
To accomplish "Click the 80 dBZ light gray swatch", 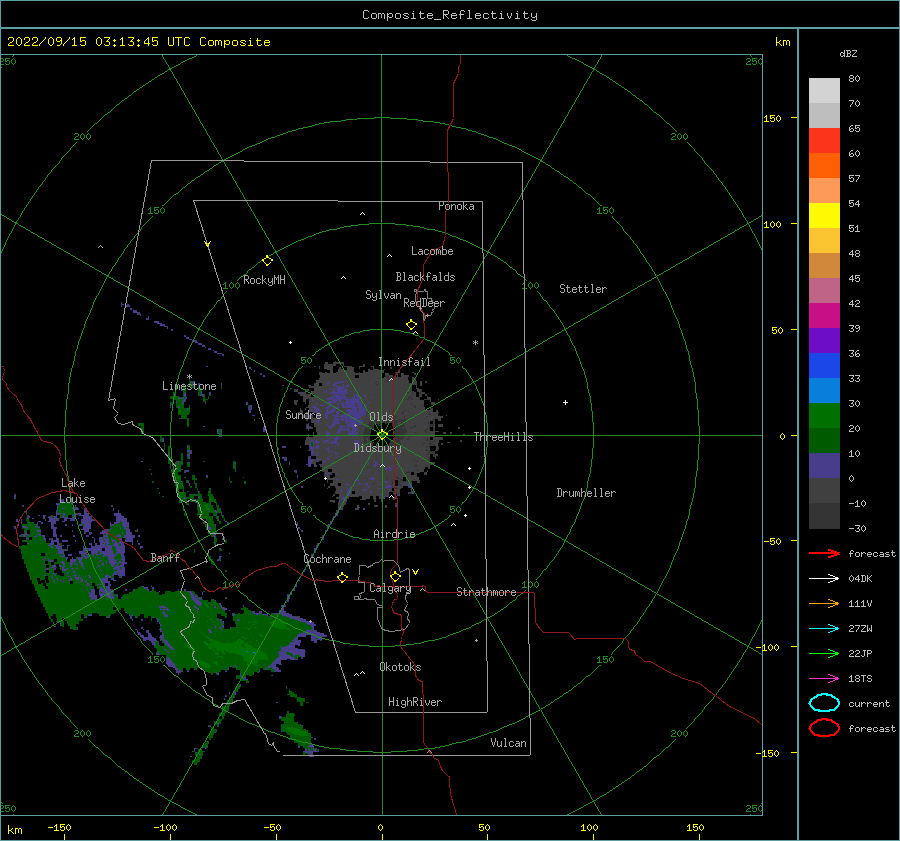I will 824,90.
